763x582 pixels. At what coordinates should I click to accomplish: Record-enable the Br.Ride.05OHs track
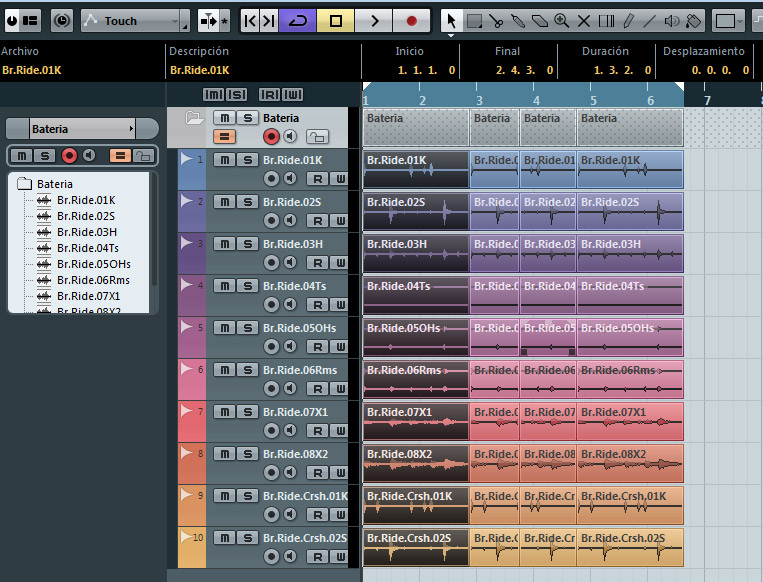coord(271,346)
